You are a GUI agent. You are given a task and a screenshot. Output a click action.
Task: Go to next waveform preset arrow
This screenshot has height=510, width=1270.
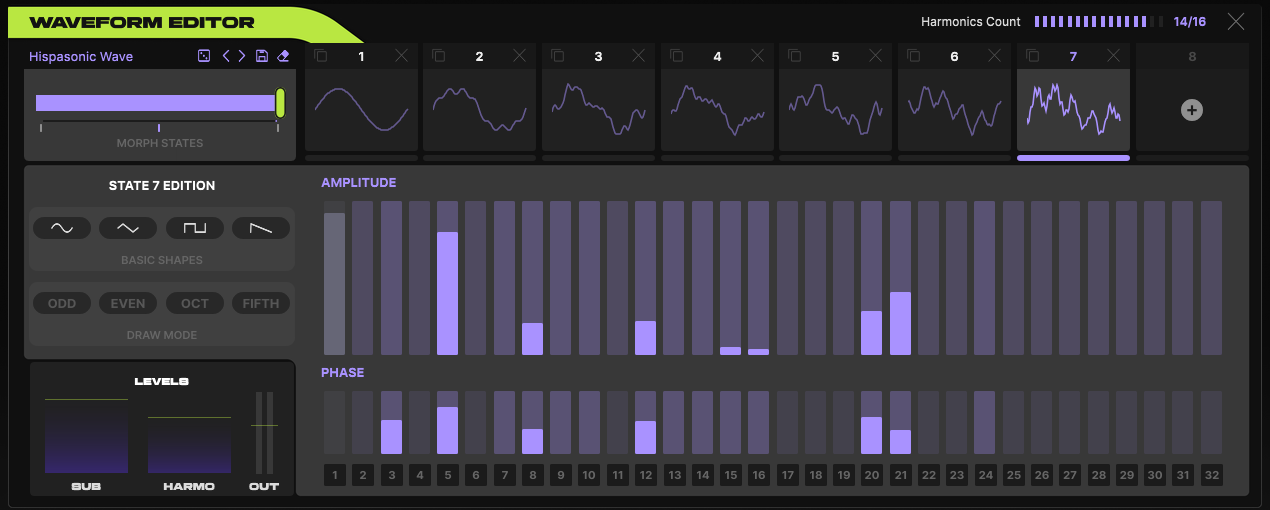241,57
